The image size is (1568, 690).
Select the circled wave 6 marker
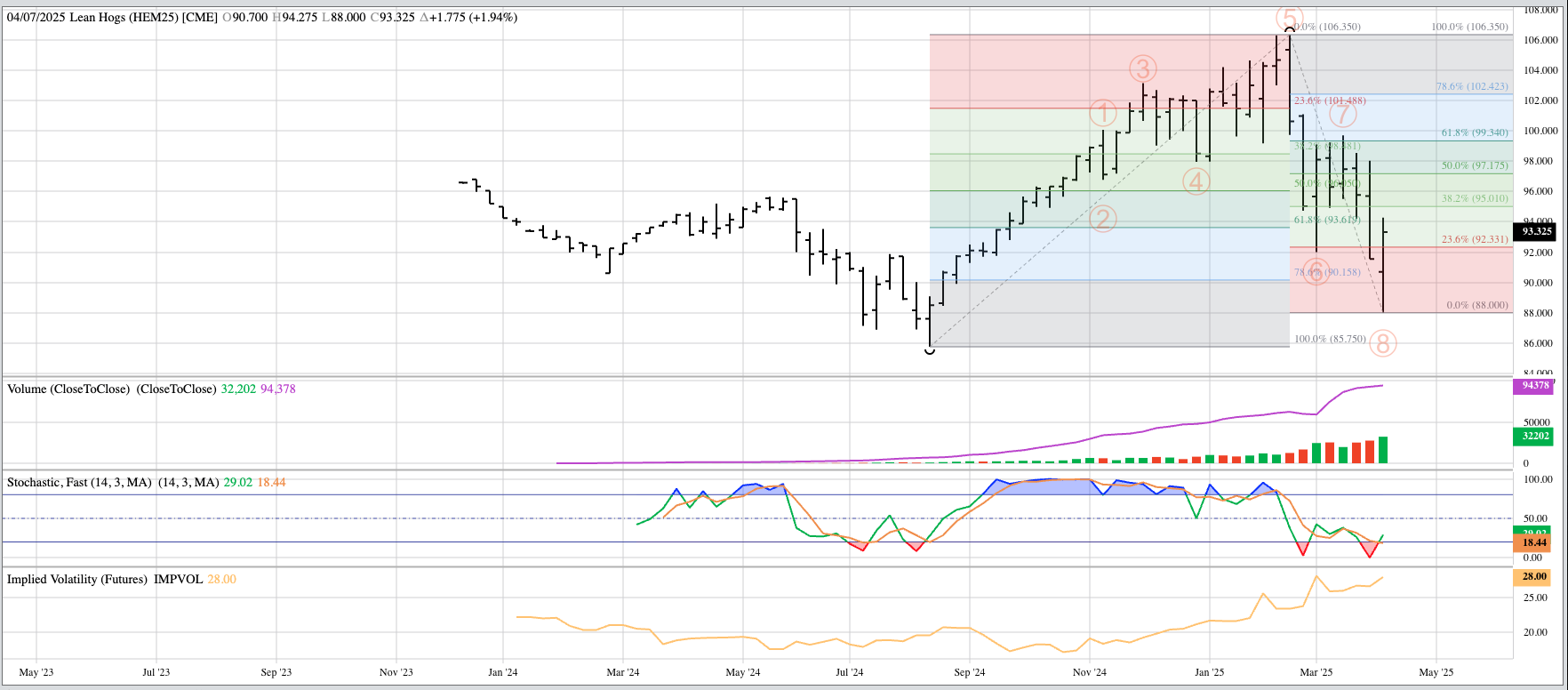click(1316, 271)
